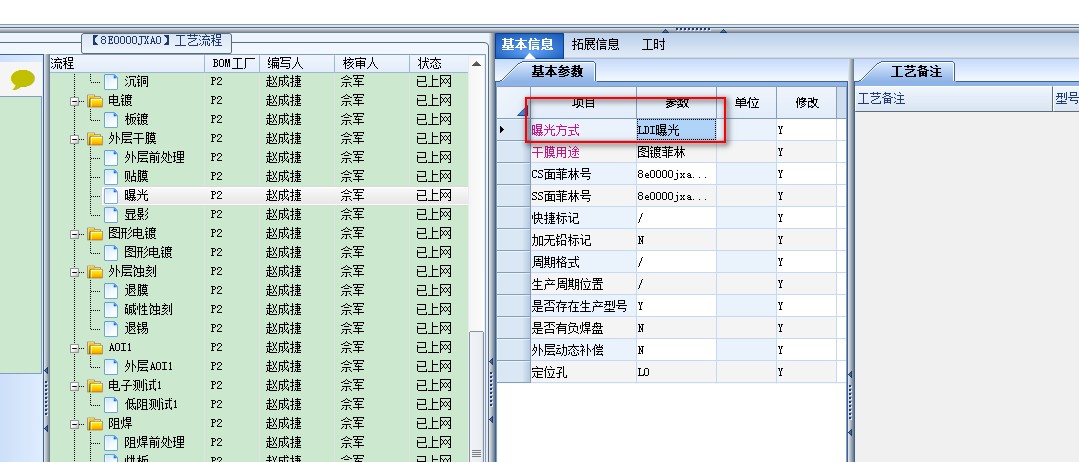Click the 工艺备注 column header in notes grid
This screenshot has width=1079, height=462.
click(x=954, y=98)
